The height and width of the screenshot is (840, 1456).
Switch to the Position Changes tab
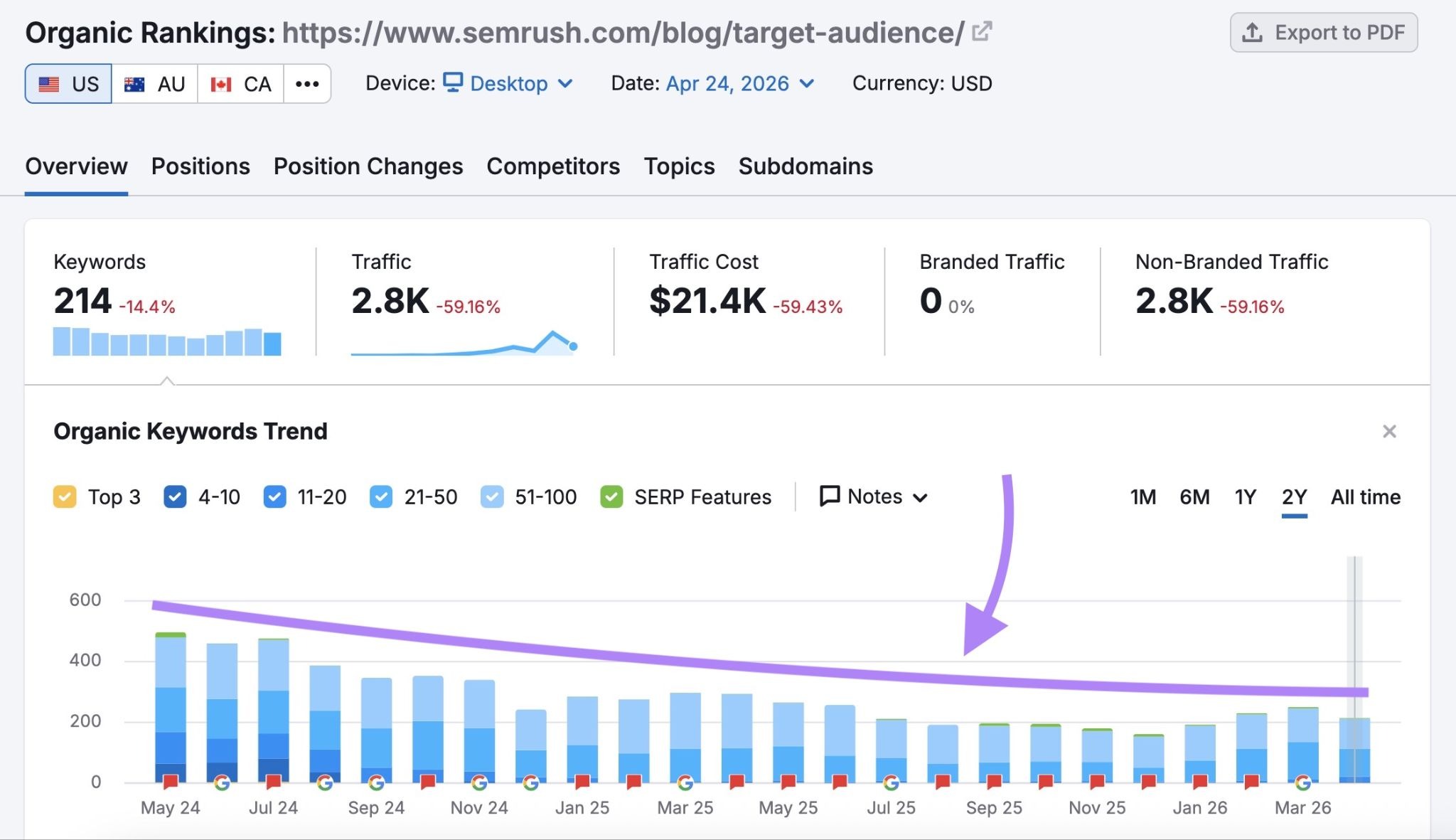(x=368, y=166)
